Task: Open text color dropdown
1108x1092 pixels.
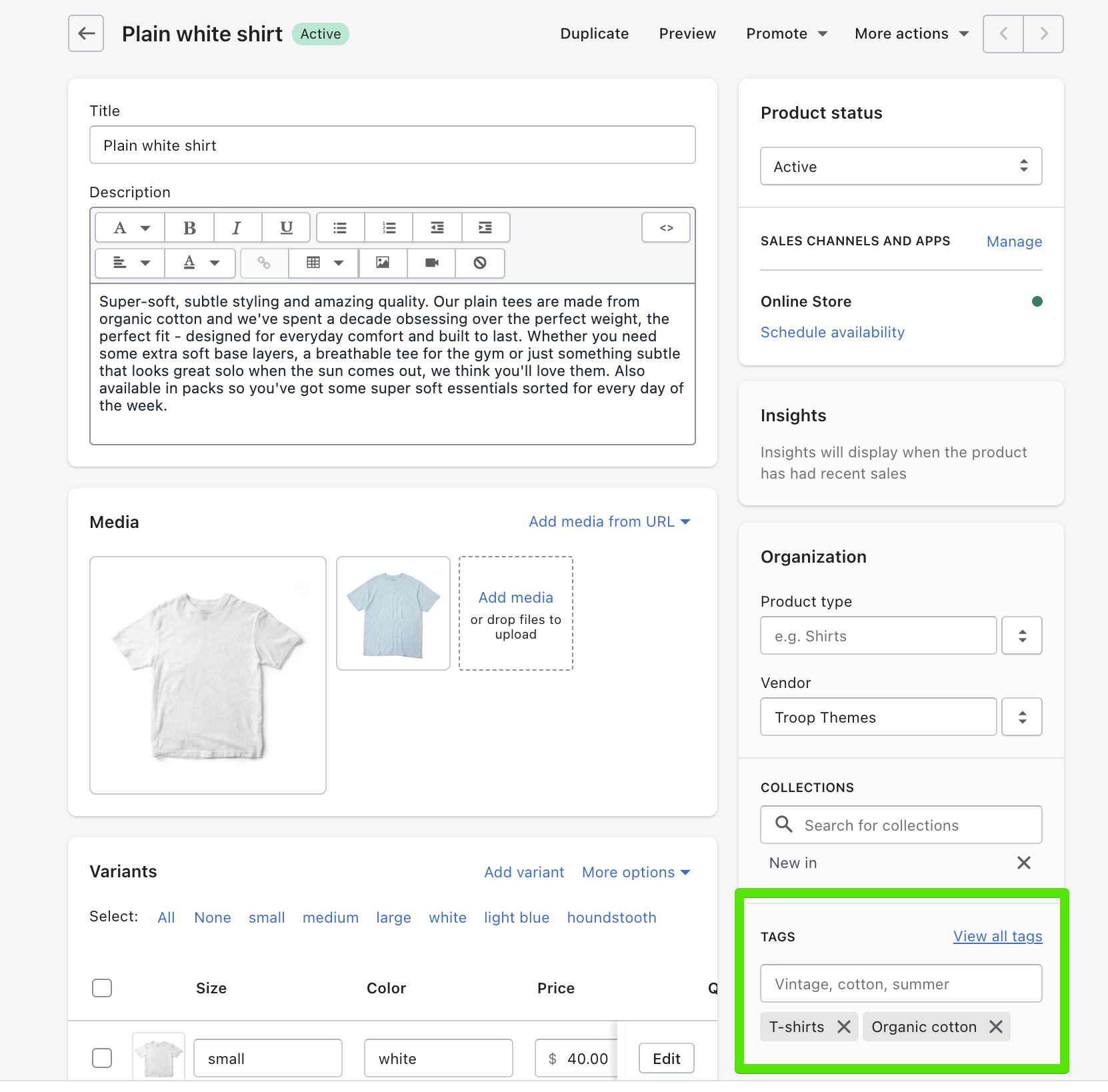Action: pyautogui.click(x=201, y=263)
